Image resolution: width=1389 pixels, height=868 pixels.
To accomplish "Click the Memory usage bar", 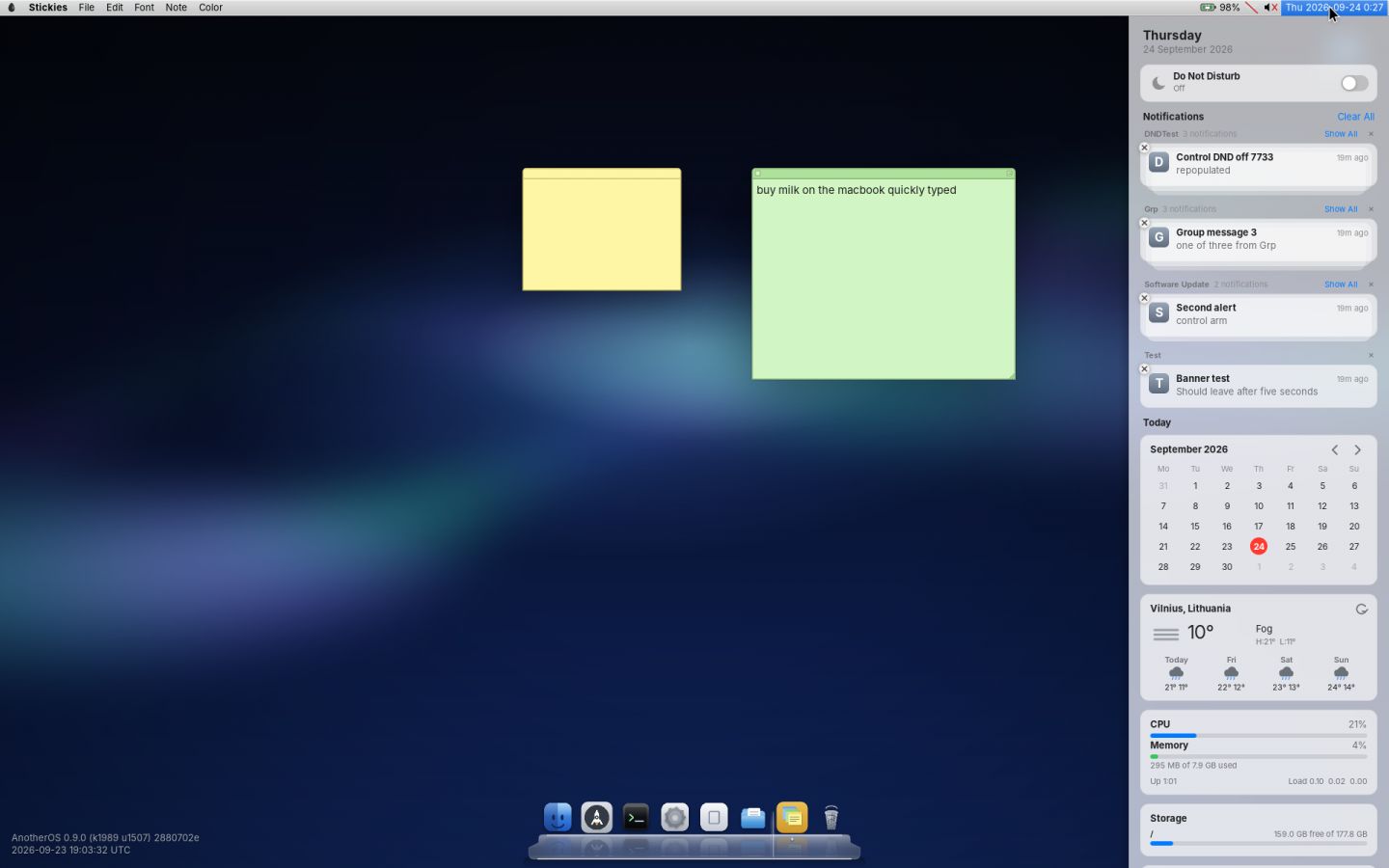I will 1258,756.
